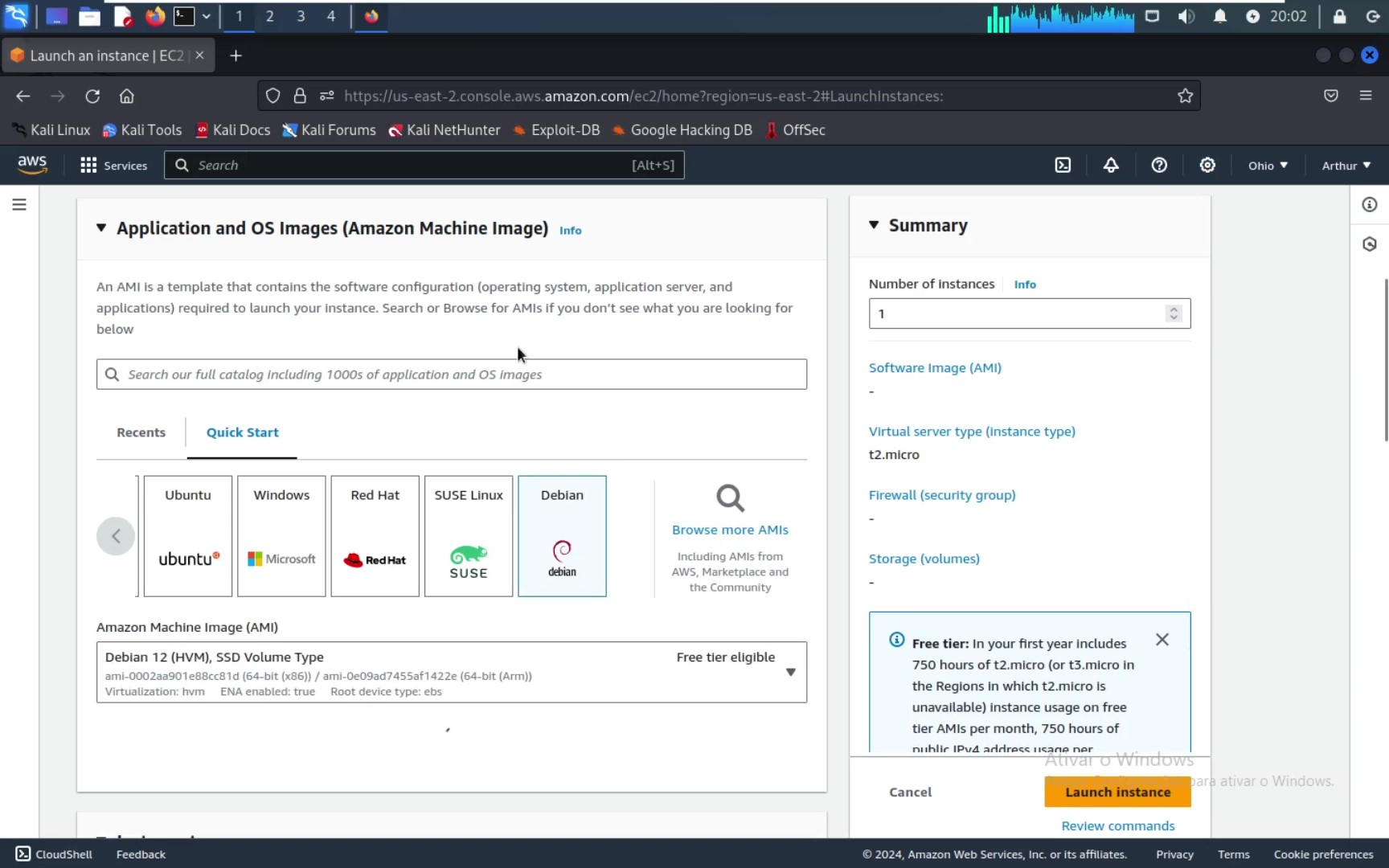This screenshot has width=1389, height=868.
Task: Open the browser home page
Action: (x=127, y=96)
